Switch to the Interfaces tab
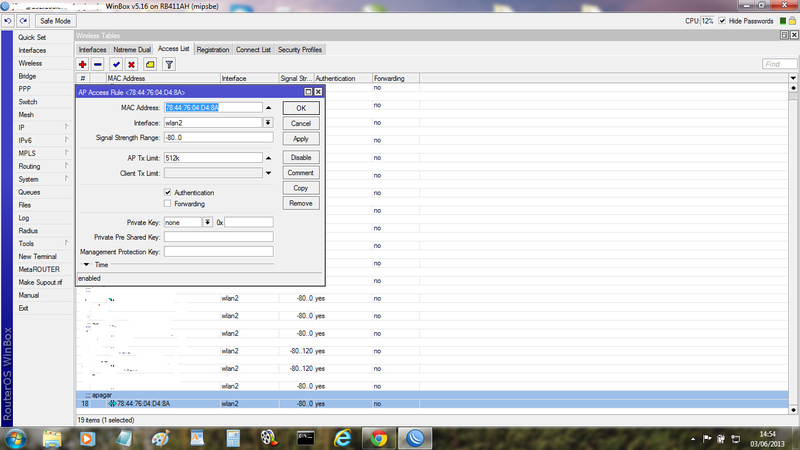The height and width of the screenshot is (450, 800). point(92,49)
